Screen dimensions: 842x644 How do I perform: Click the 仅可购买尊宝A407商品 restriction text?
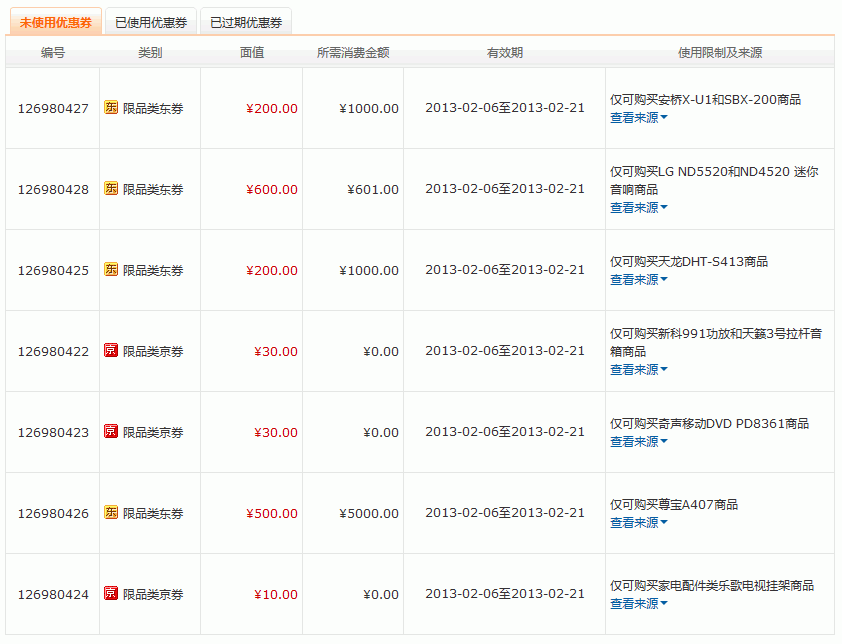[x=674, y=505]
